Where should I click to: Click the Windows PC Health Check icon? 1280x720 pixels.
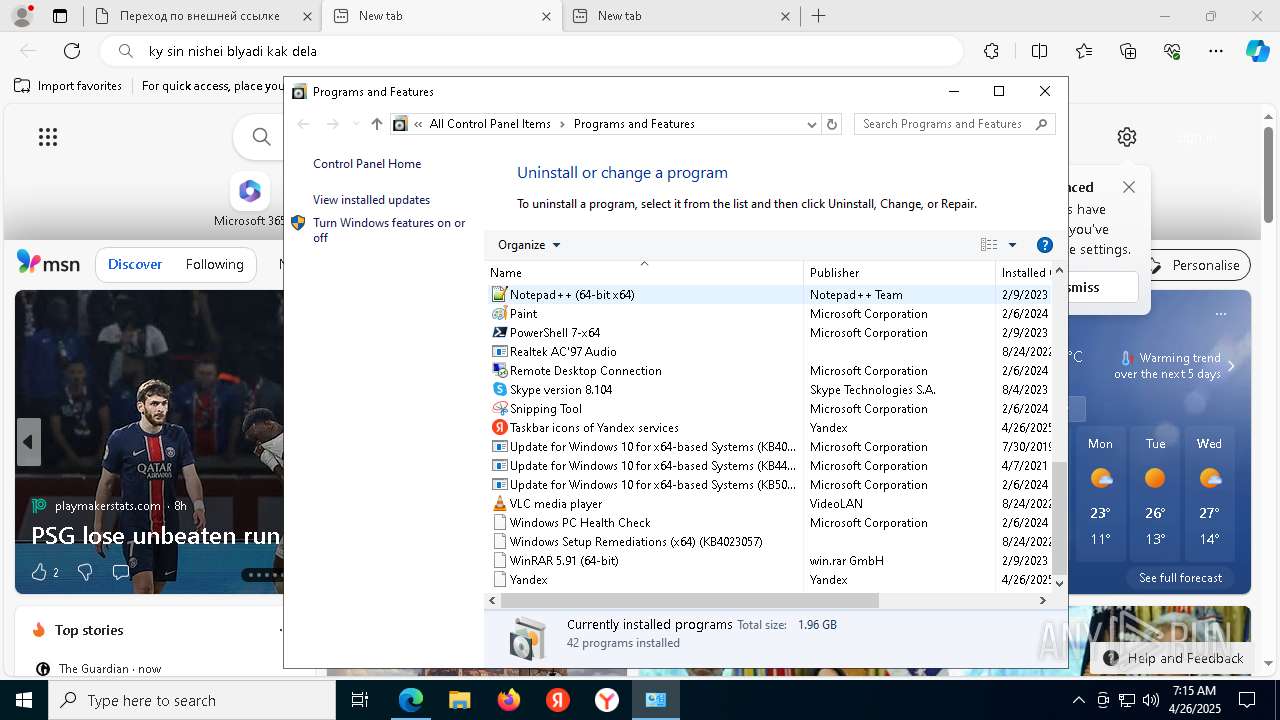500,522
